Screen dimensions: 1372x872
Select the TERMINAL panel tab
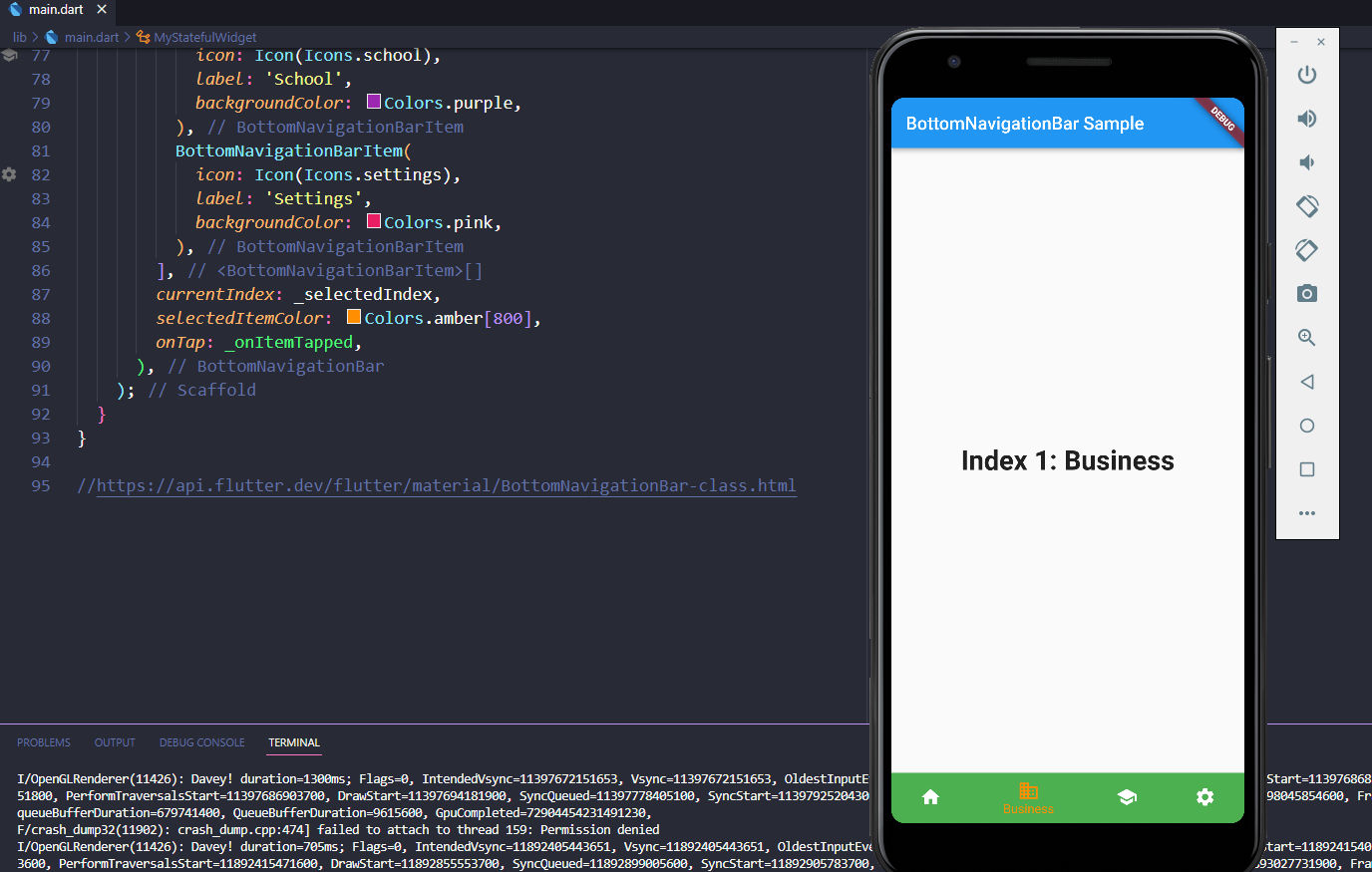pyautogui.click(x=294, y=742)
